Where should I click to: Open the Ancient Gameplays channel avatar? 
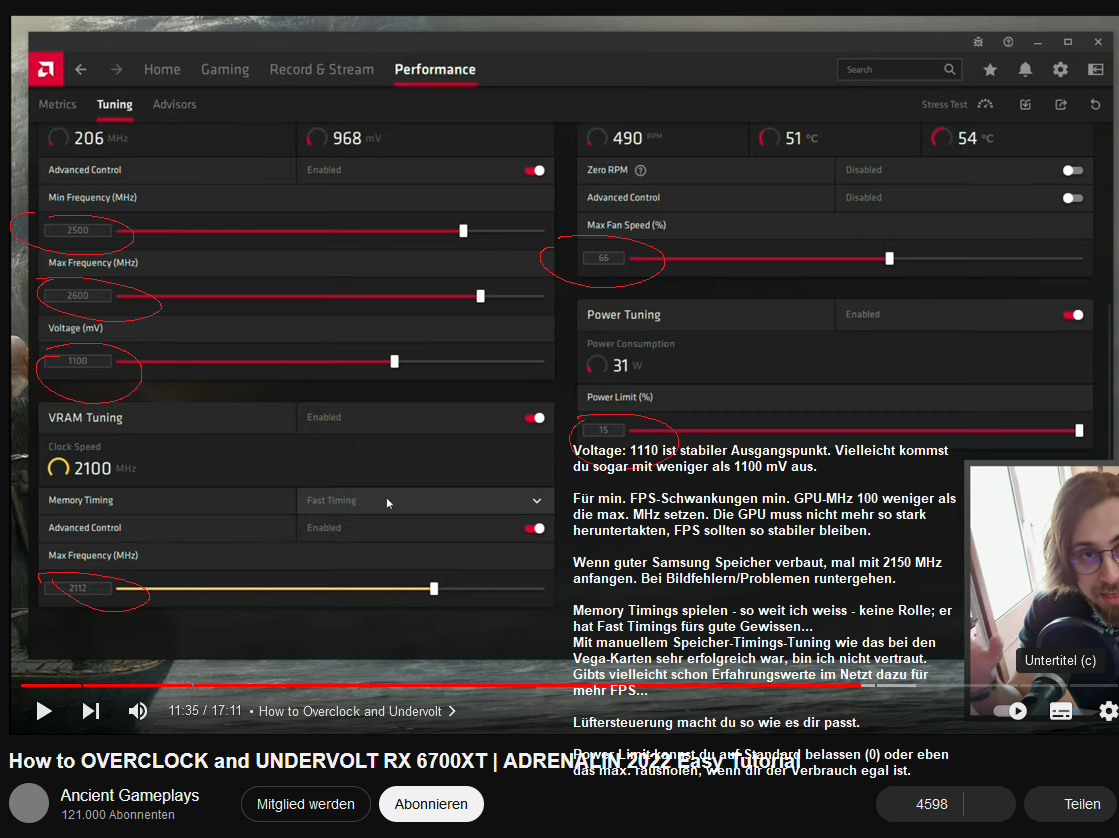[x=29, y=803]
